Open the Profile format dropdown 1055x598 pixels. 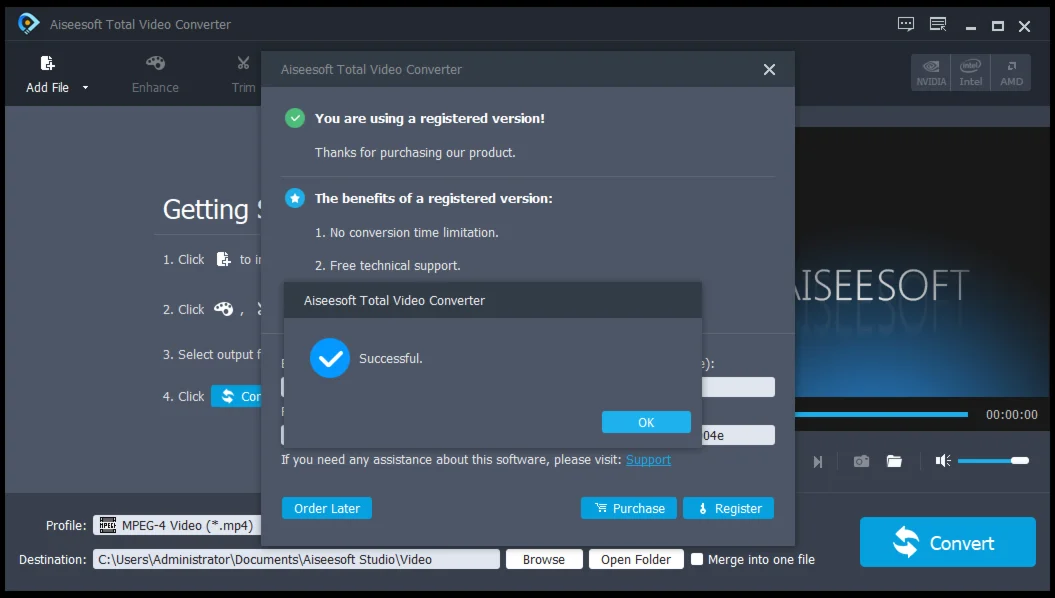point(177,525)
